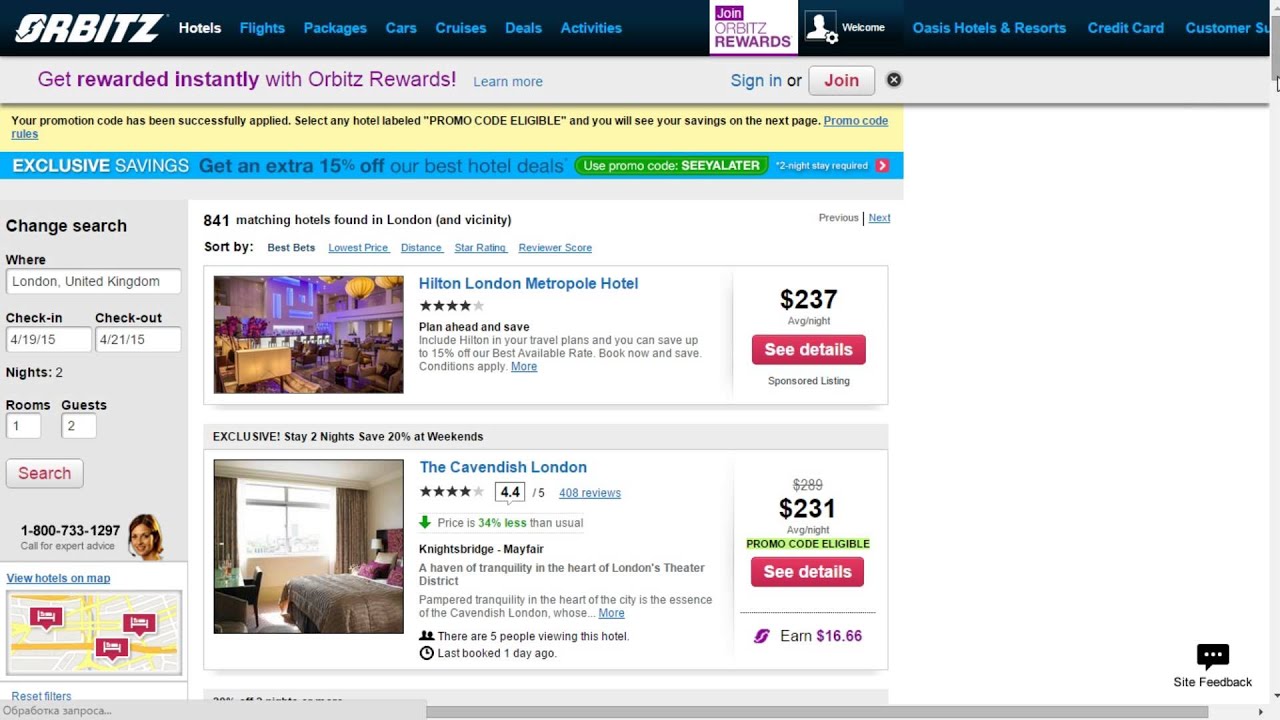Open the Site Feedback chat icon
This screenshot has width=1280, height=720.
coord(1212,657)
